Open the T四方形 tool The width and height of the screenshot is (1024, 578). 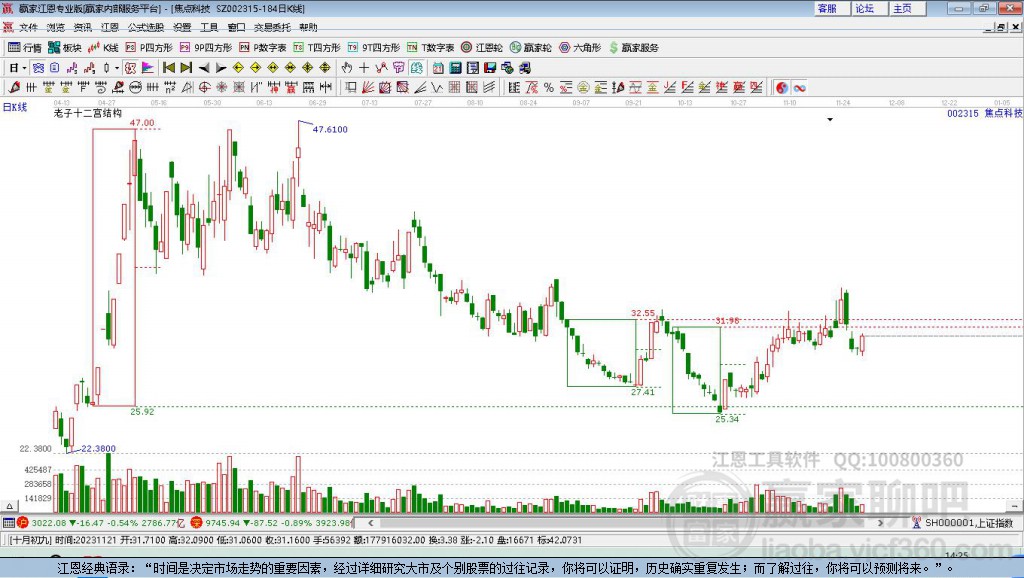[317, 48]
